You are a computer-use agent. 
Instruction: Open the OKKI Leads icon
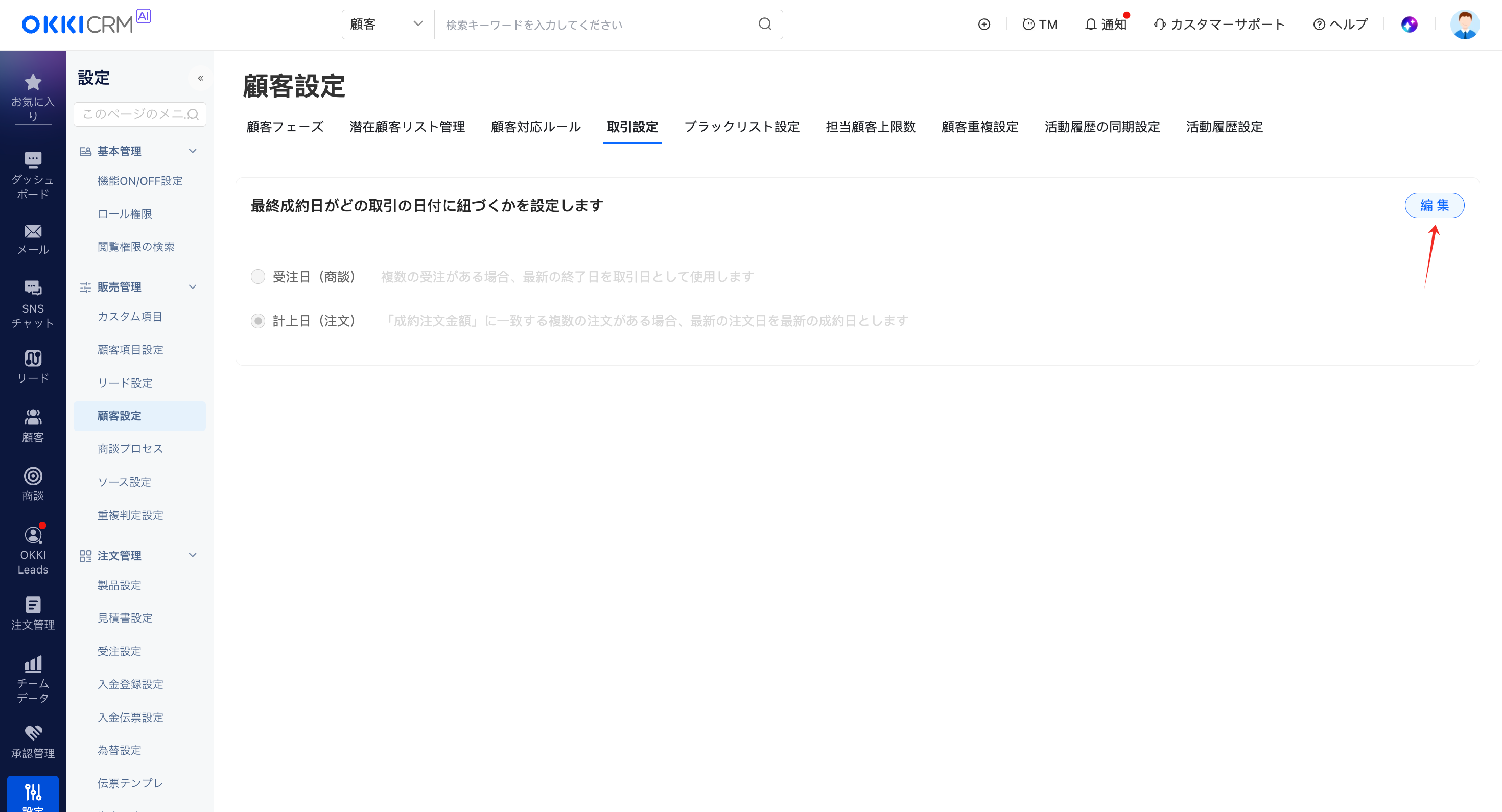(33, 535)
